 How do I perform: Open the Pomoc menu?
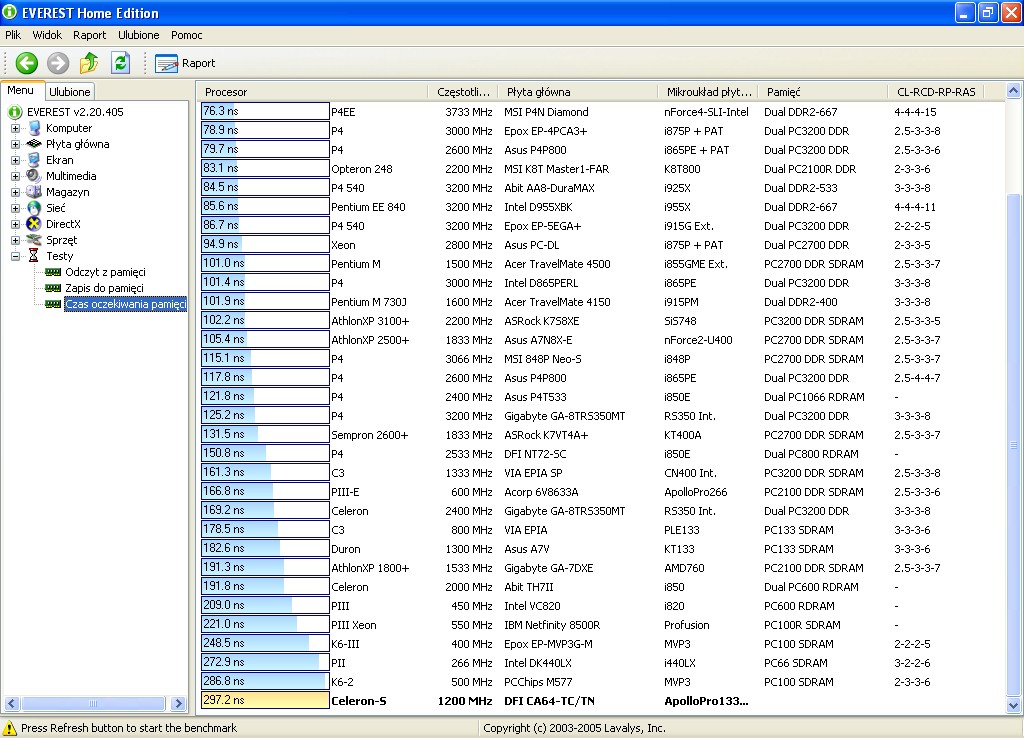click(187, 35)
